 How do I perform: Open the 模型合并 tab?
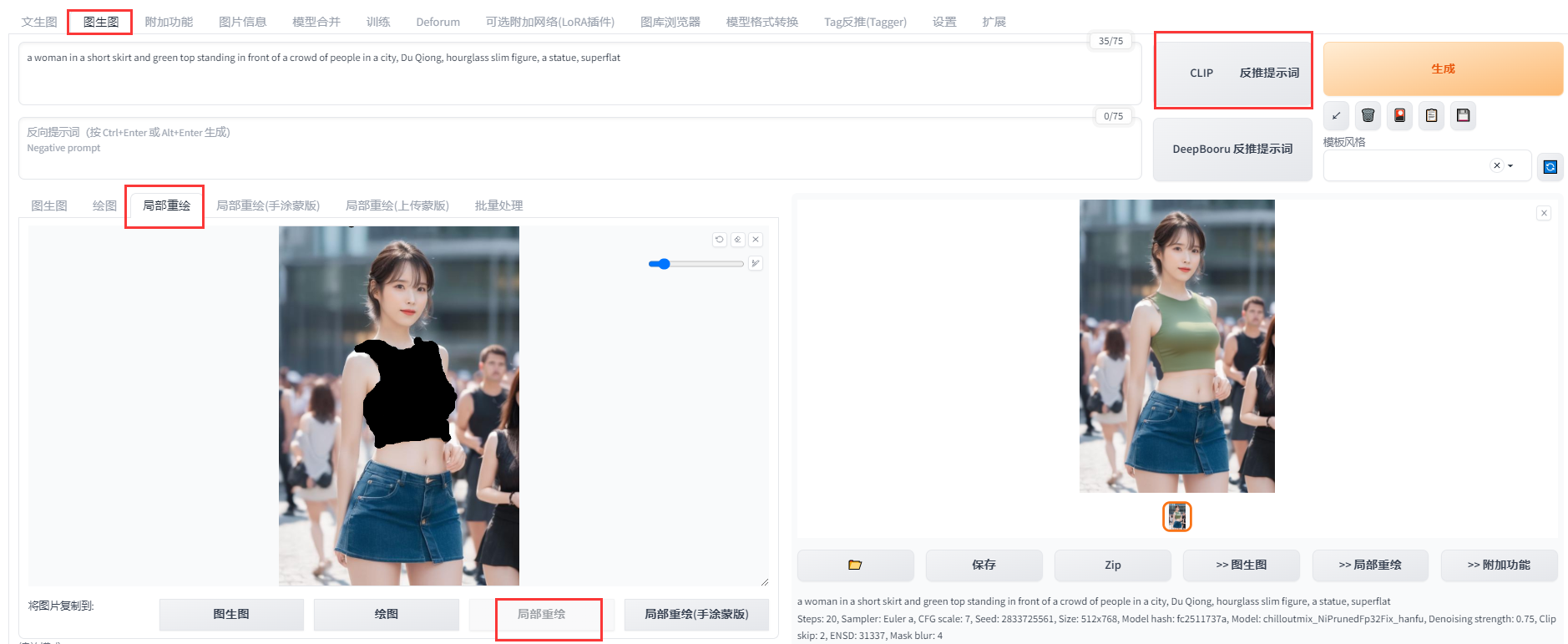click(x=316, y=22)
